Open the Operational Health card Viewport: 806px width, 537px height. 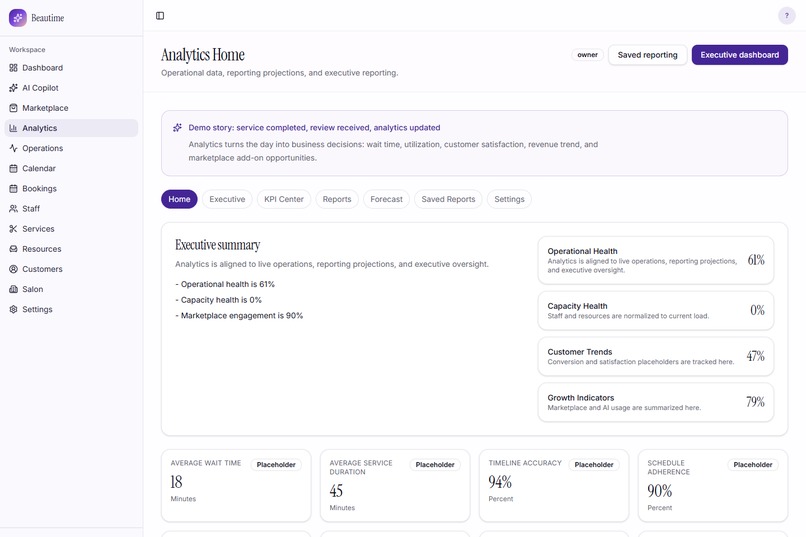pos(656,260)
